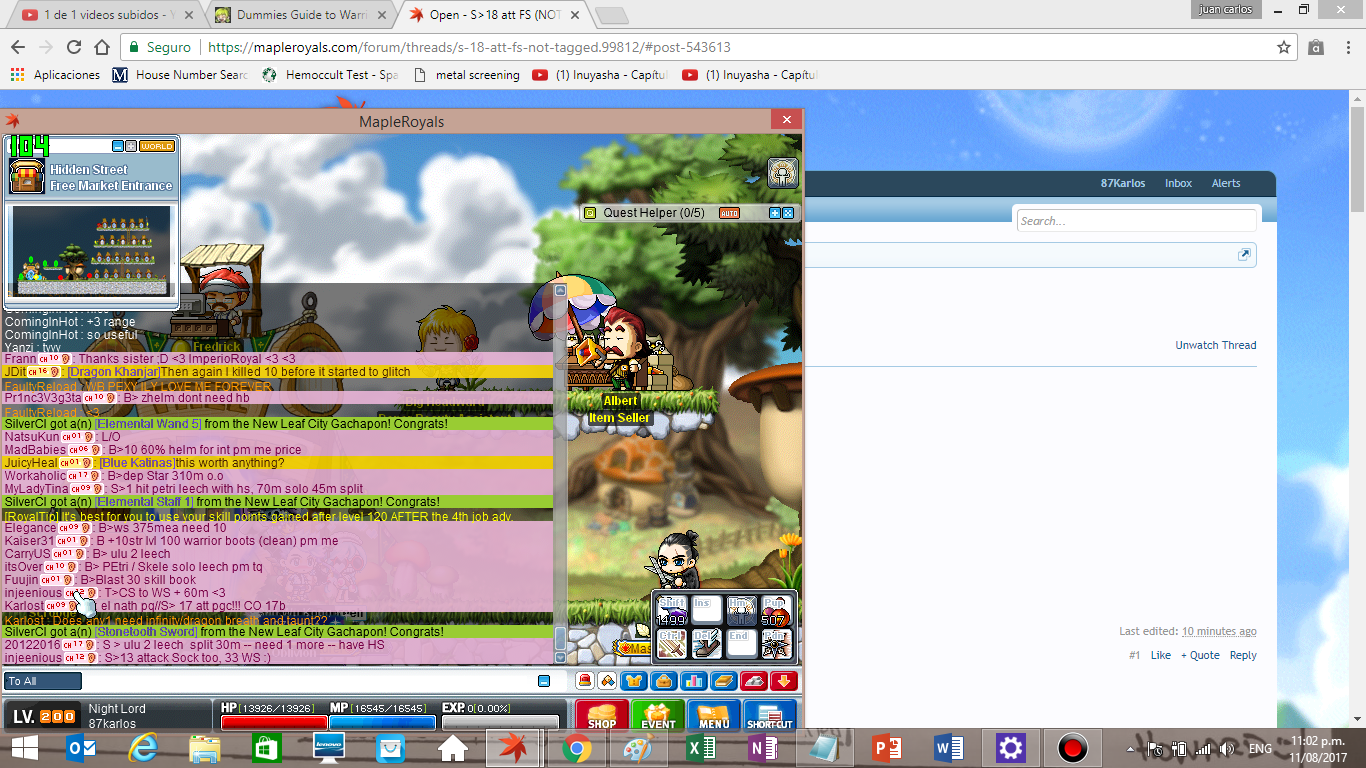This screenshot has width=1366, height=768.
Task: Click the WORLD map button
Action: point(157,146)
